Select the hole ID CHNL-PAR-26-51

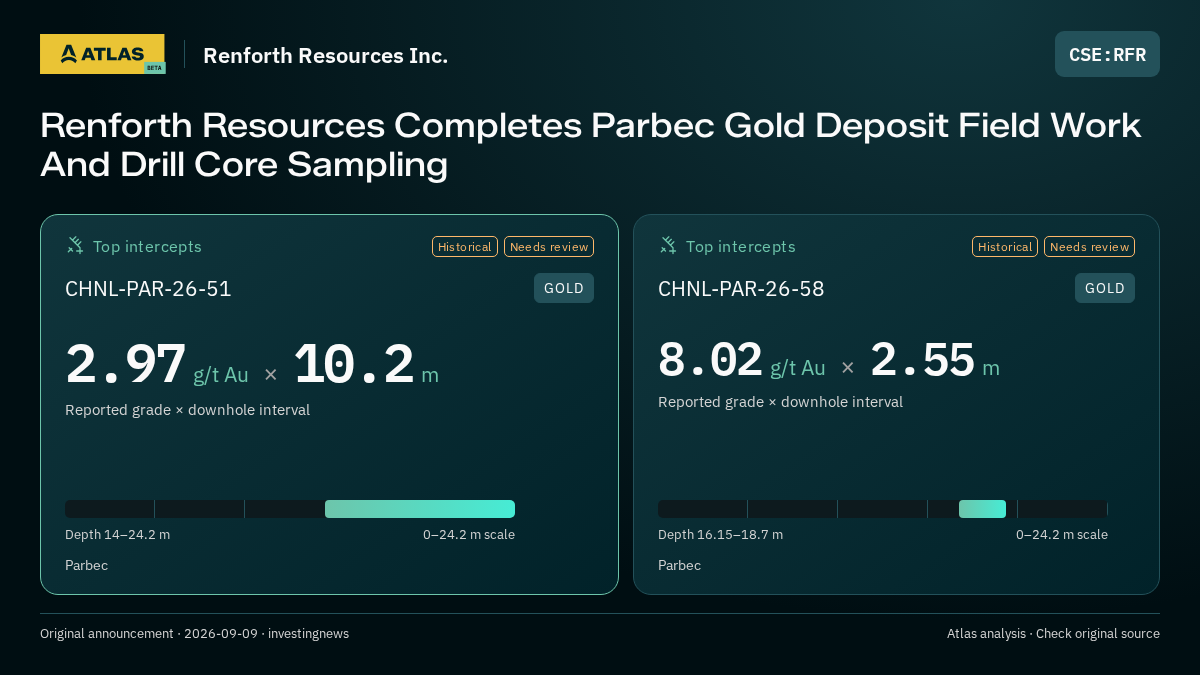[148, 289]
